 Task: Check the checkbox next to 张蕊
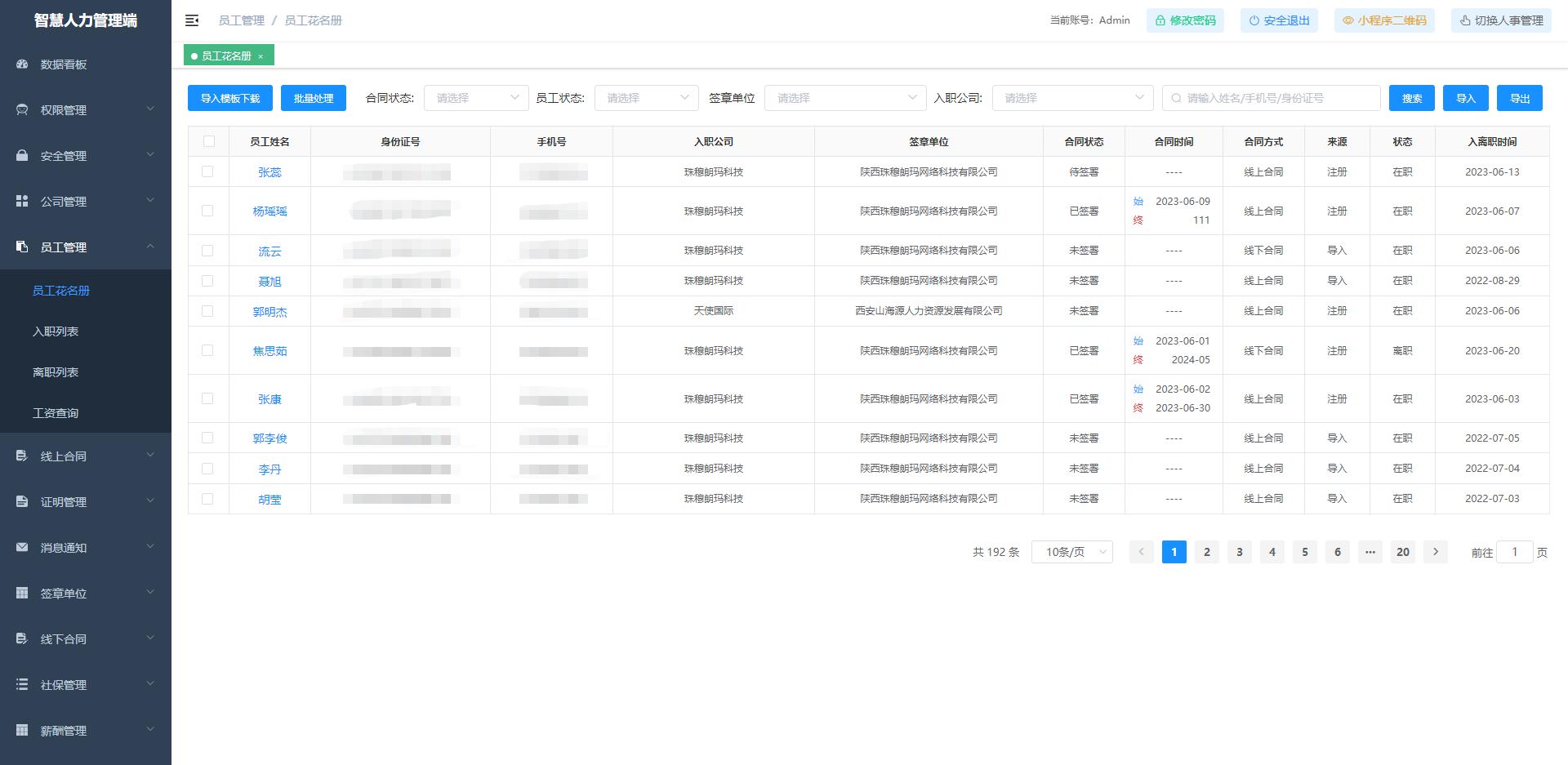(208, 171)
